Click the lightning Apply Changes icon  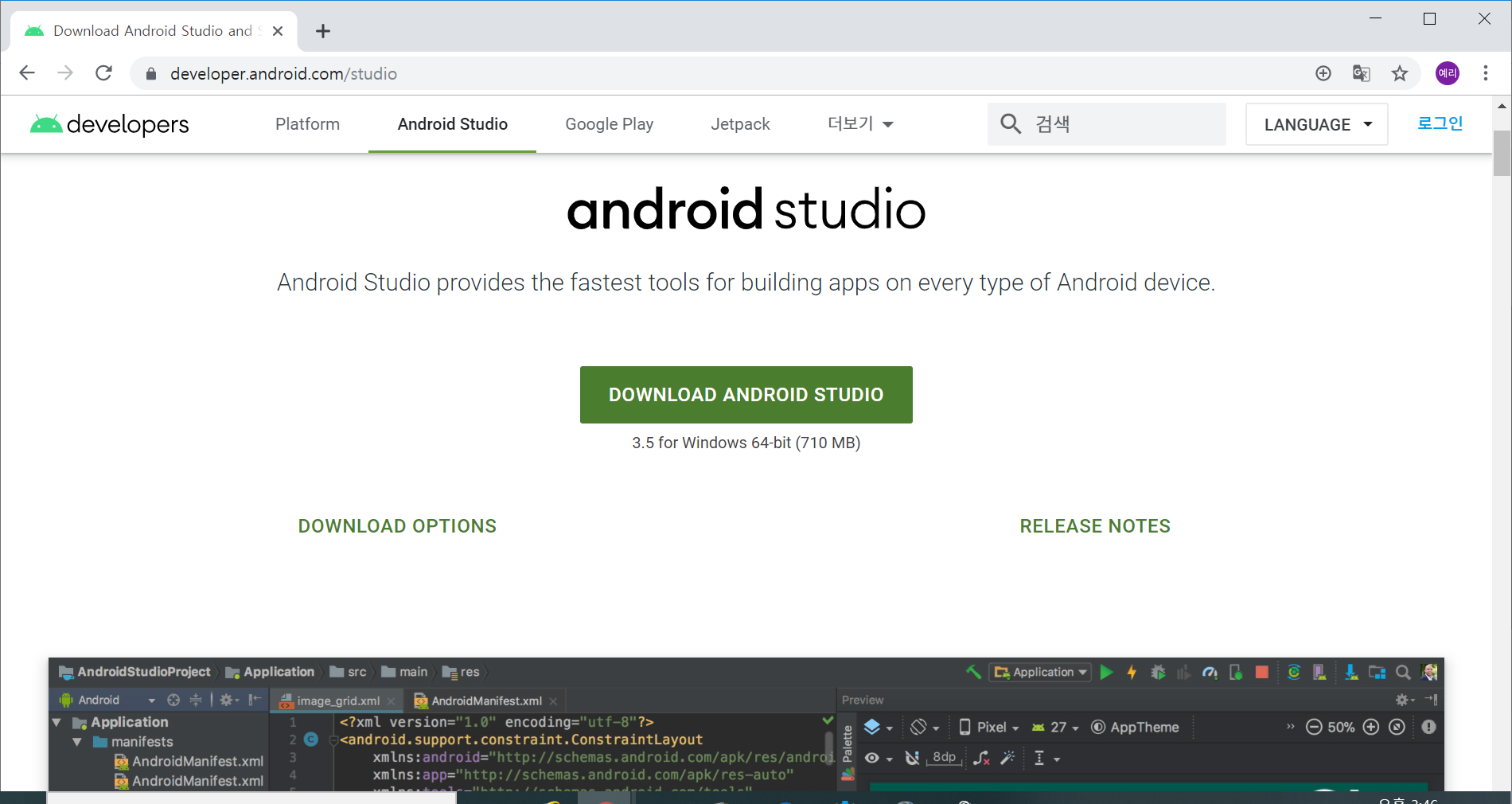1132,673
